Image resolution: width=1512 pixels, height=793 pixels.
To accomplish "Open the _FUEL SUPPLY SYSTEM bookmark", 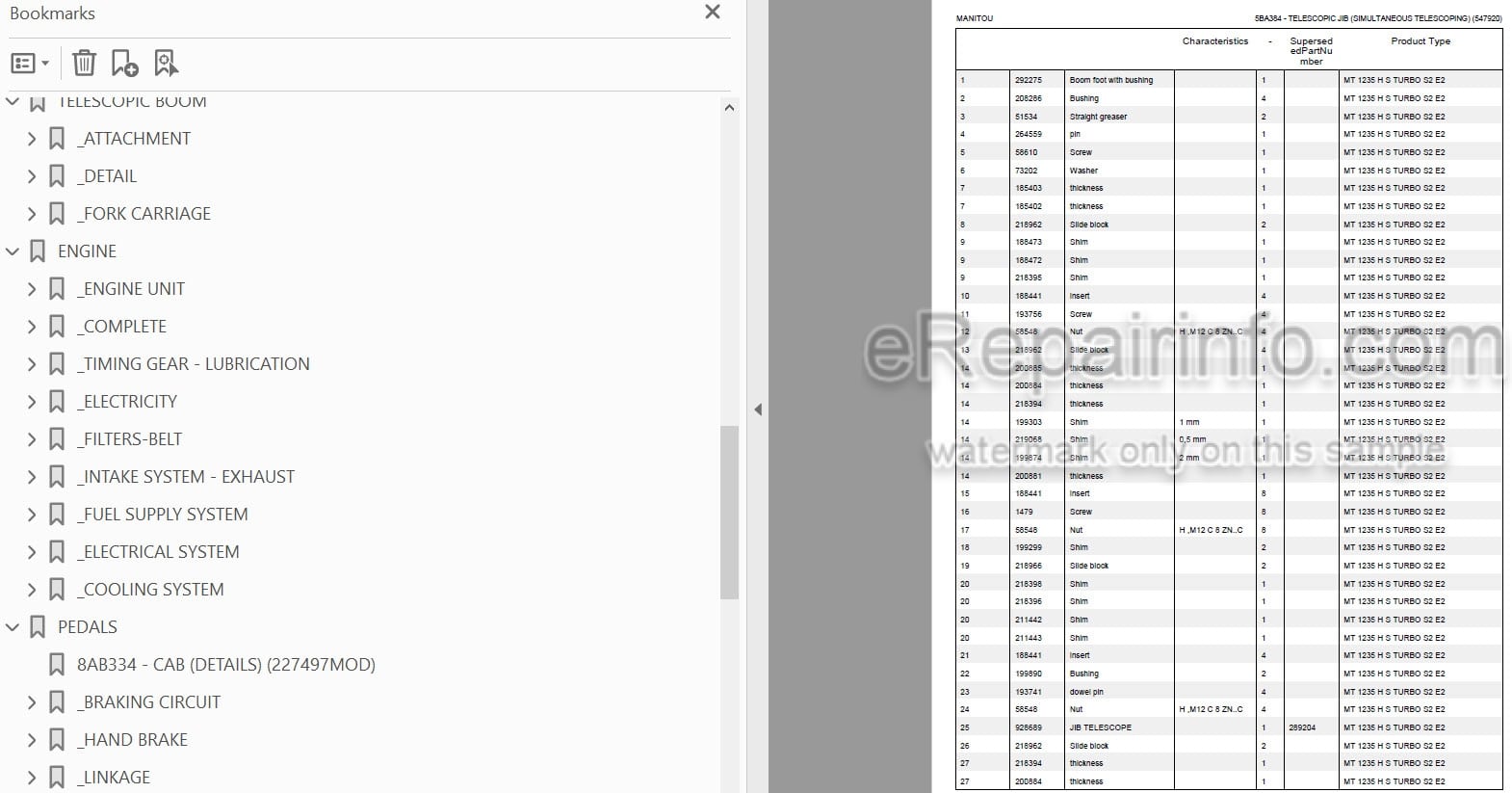I will point(163,515).
